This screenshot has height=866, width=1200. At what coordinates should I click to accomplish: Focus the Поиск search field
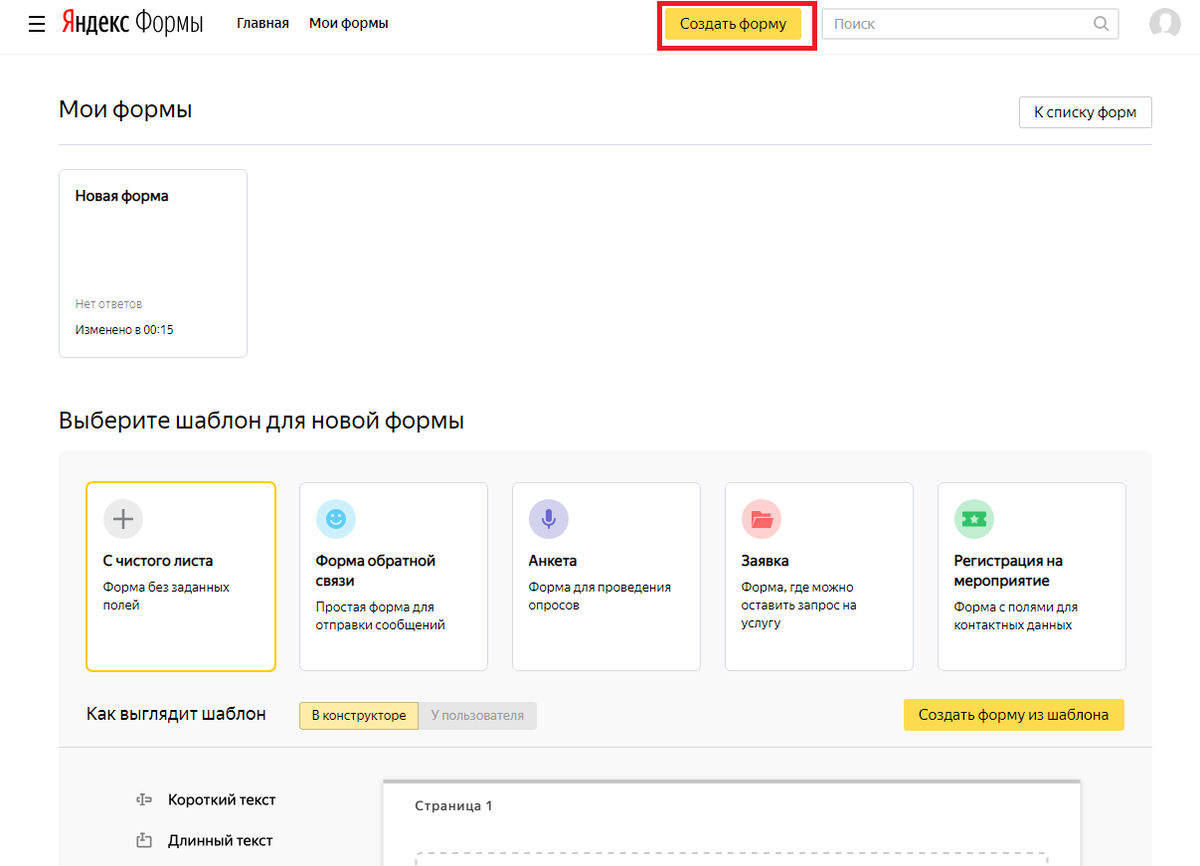970,24
